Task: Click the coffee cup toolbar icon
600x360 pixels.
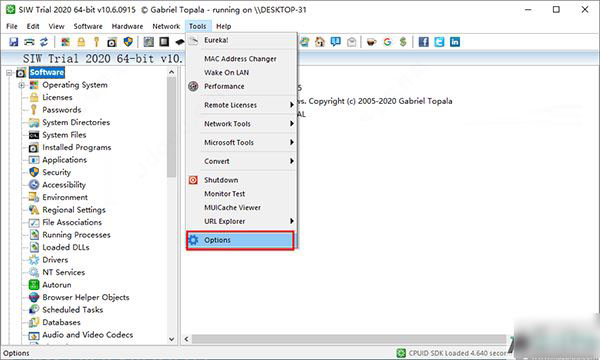Action: [x=371, y=42]
